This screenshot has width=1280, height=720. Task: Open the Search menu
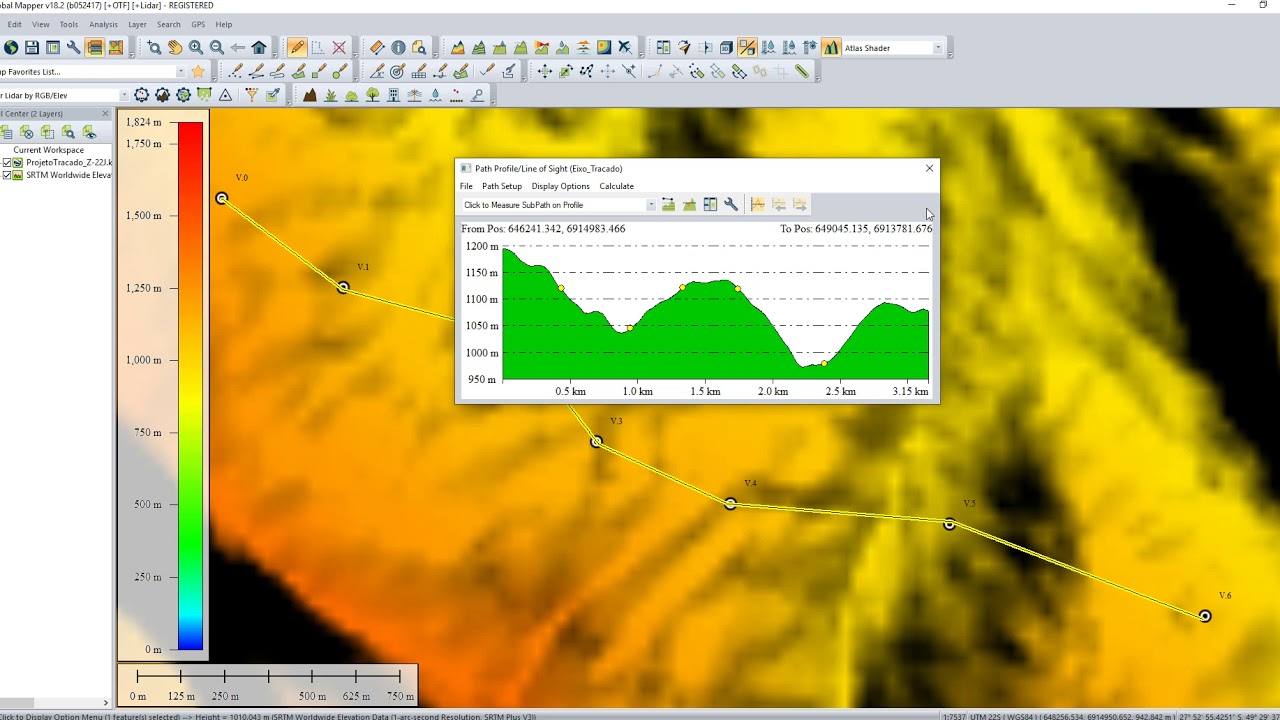coord(169,24)
